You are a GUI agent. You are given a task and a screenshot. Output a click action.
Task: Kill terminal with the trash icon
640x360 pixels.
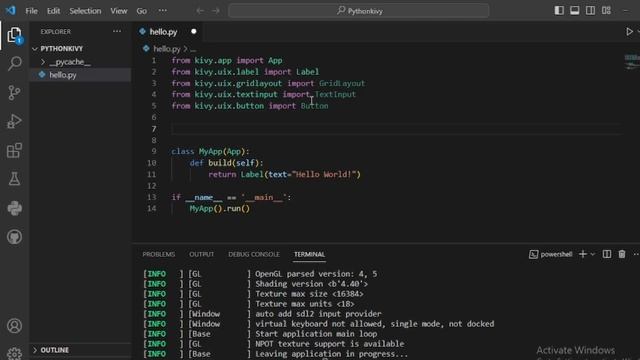coord(622,254)
